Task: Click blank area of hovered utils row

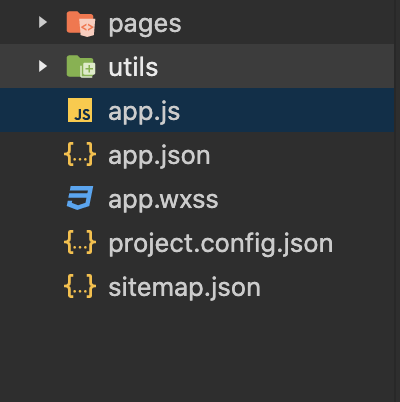Action: click(x=277, y=66)
